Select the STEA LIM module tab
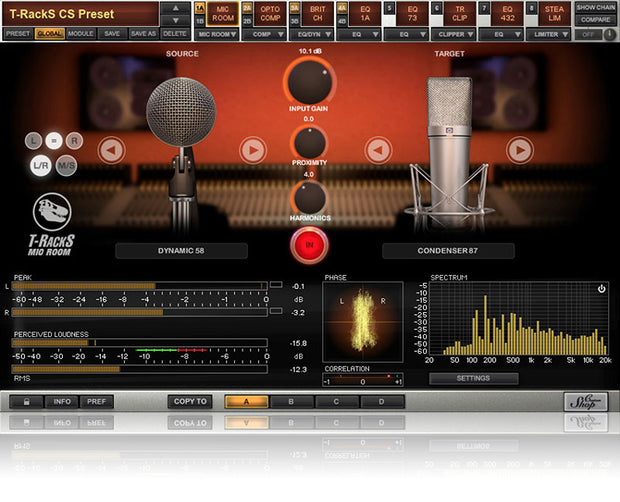This screenshot has height=502, width=620. pos(555,14)
